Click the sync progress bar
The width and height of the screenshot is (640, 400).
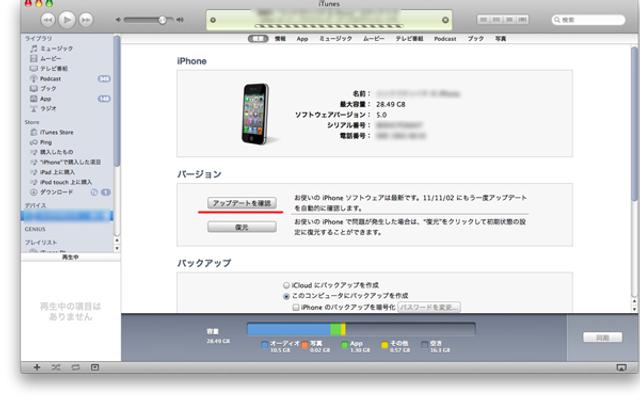[329, 26]
